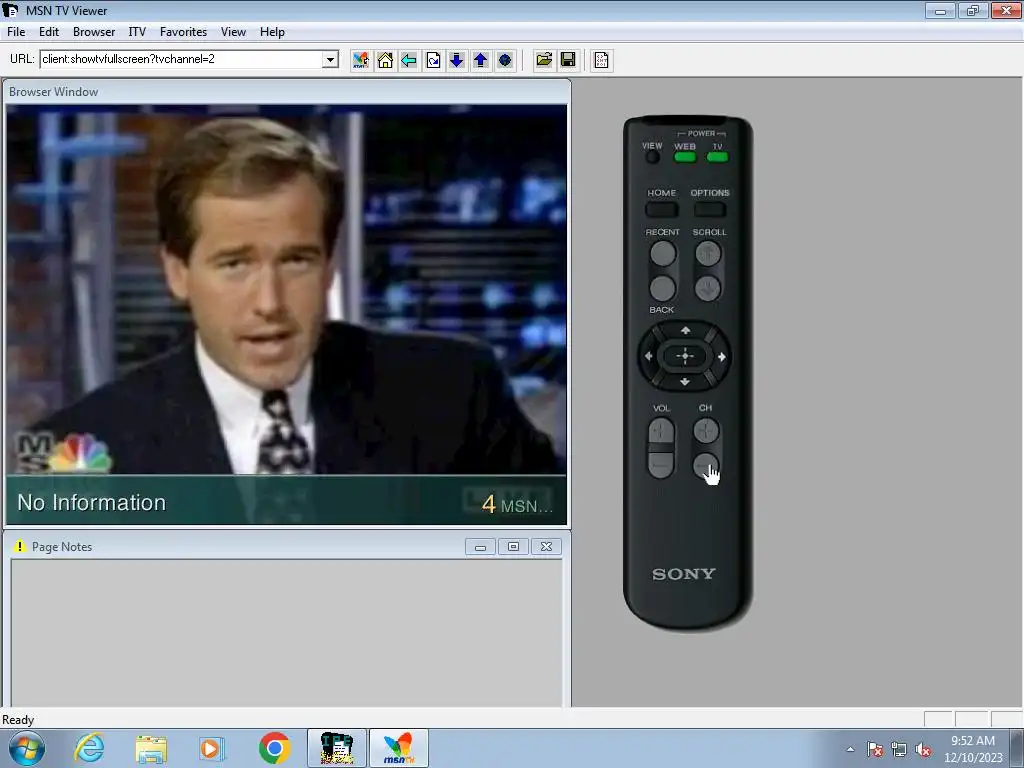
Task: Click the SCROLL down button on remote
Action: pyautogui.click(x=708, y=288)
